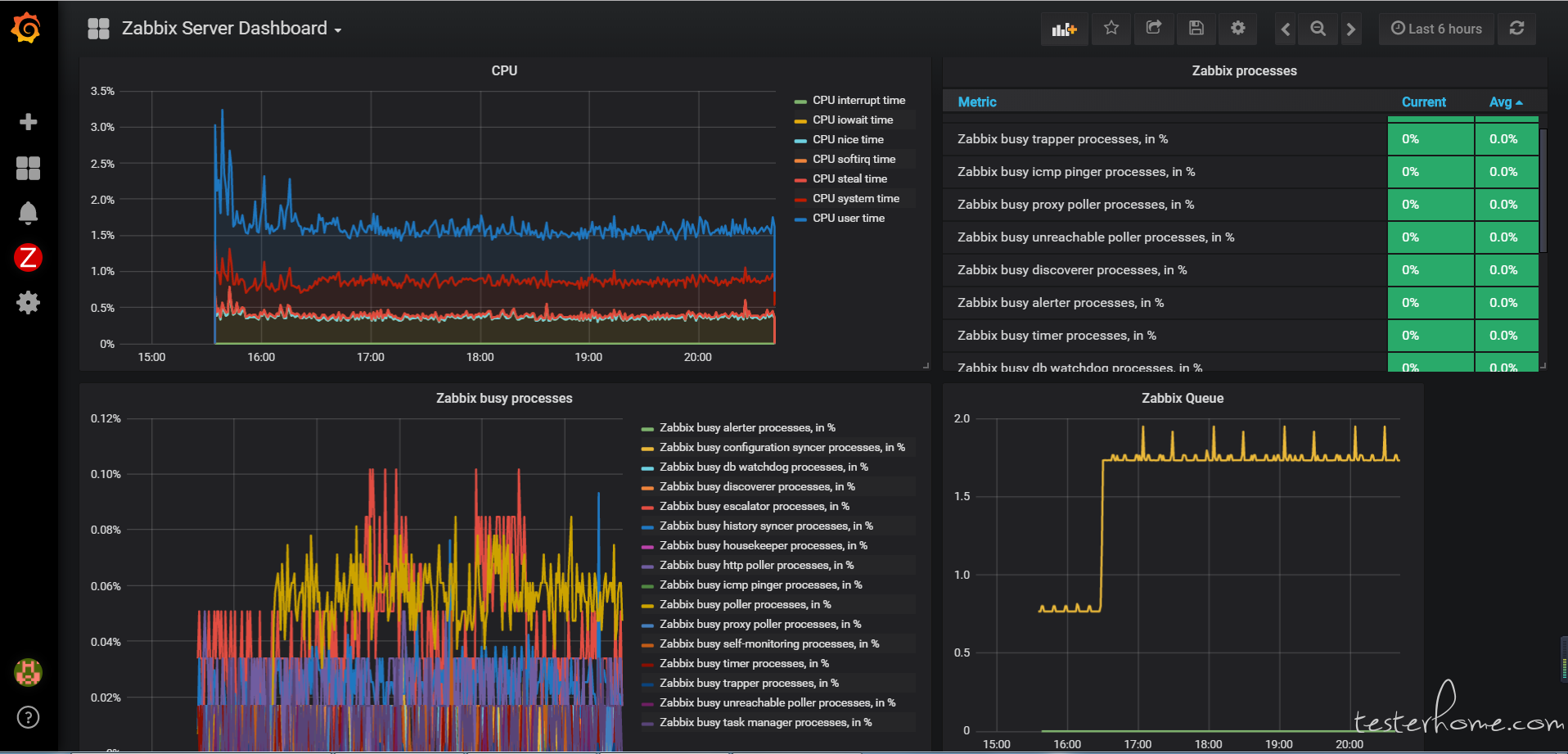Star this dashboard as favorite
Screen dimensions: 1568x754
coord(1111,29)
